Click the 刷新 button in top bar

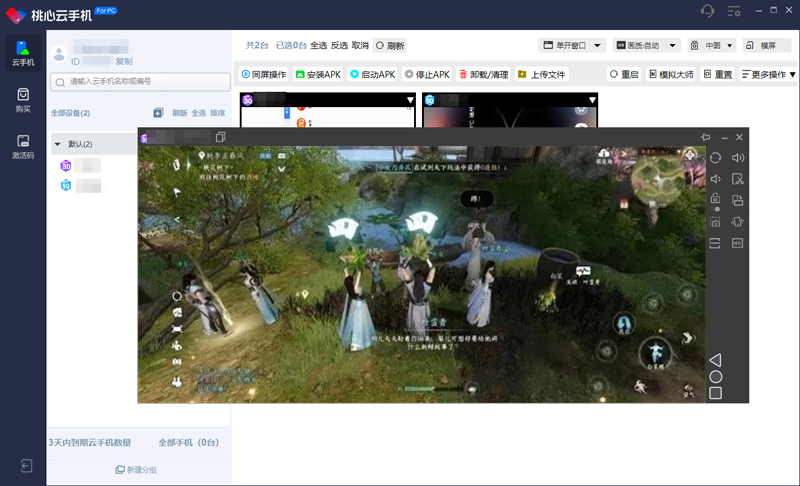point(390,45)
